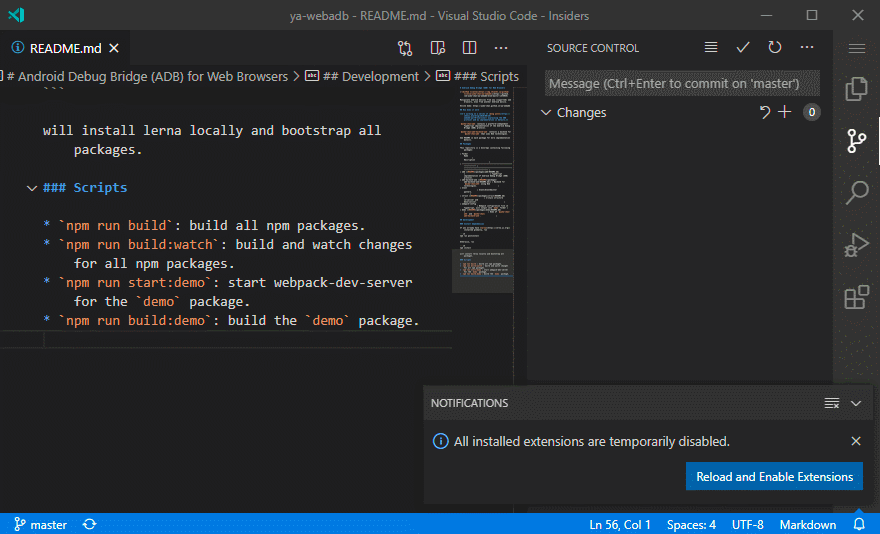Open the Extensions view icon
Viewport: 880px width, 534px height.
[856, 296]
